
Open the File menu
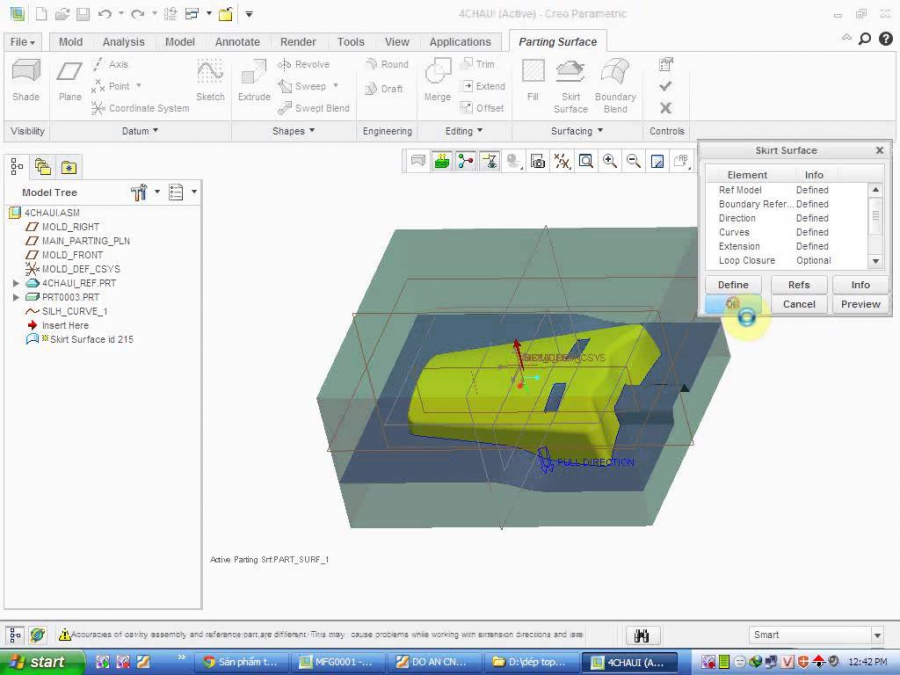click(x=22, y=42)
